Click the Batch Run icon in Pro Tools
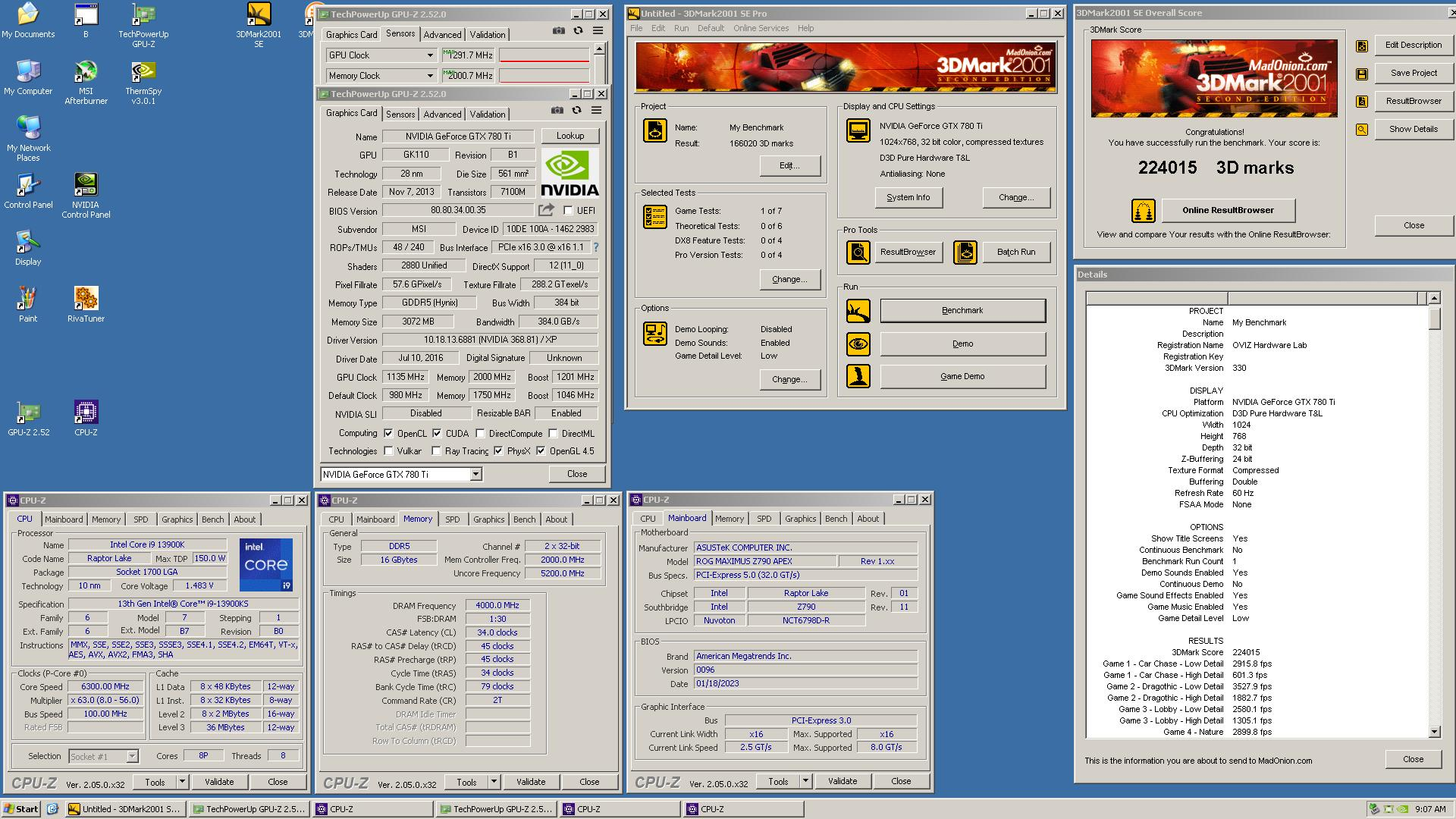 [x=965, y=252]
